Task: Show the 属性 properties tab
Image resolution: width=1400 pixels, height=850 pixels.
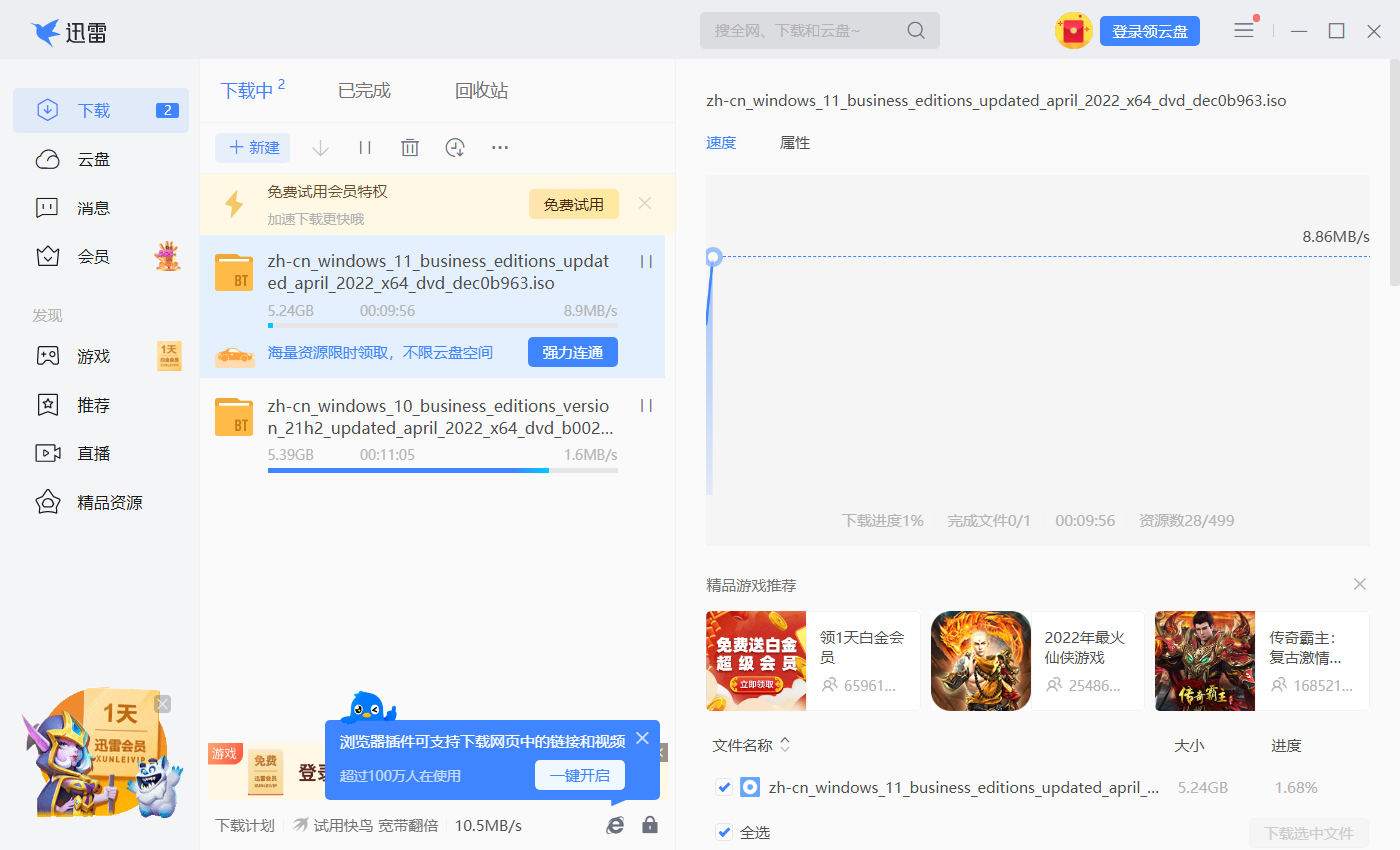Action: (795, 143)
